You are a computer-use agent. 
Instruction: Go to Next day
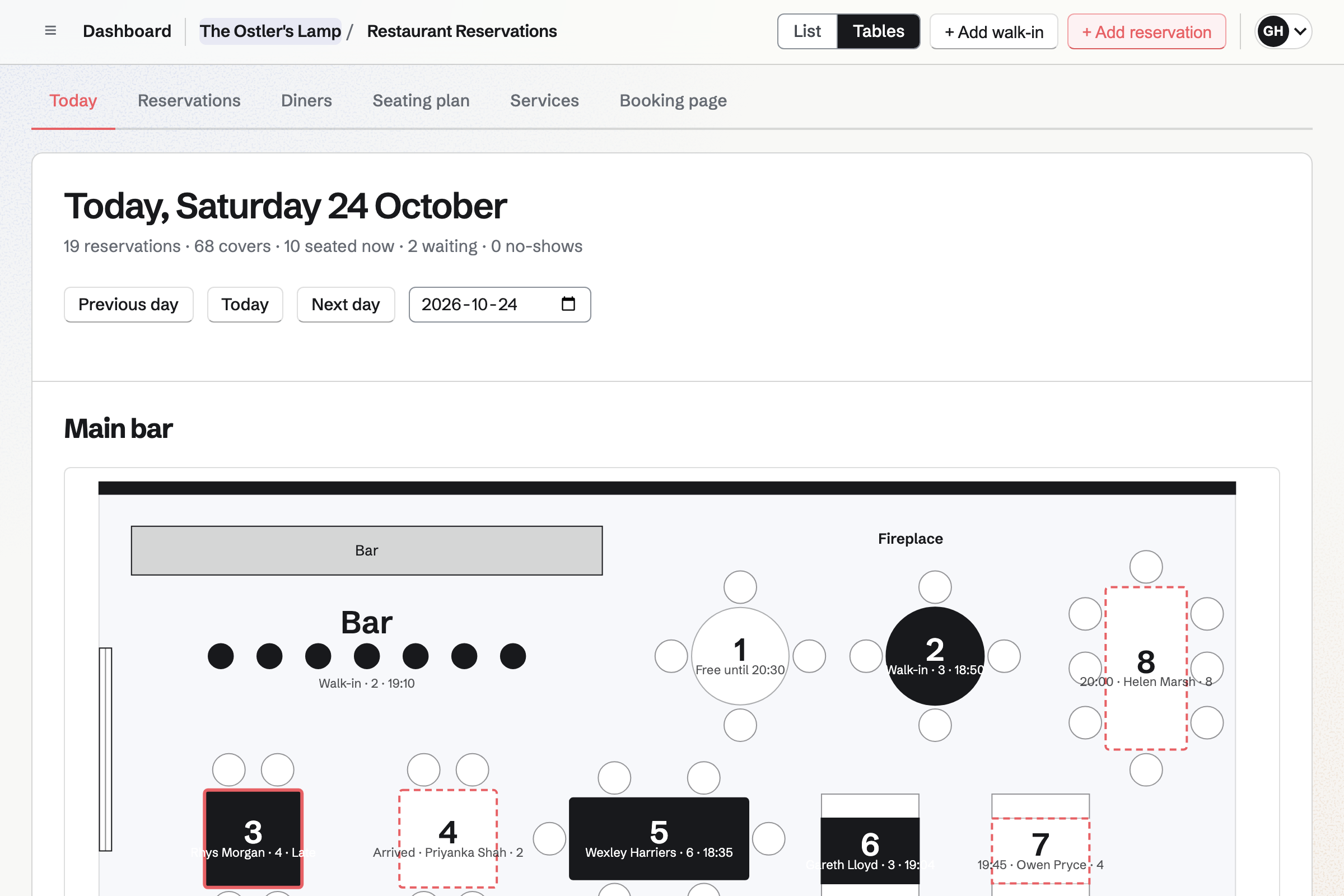click(346, 305)
